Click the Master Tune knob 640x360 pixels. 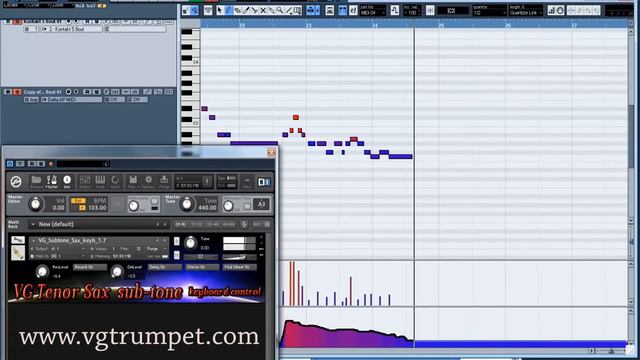[187, 204]
